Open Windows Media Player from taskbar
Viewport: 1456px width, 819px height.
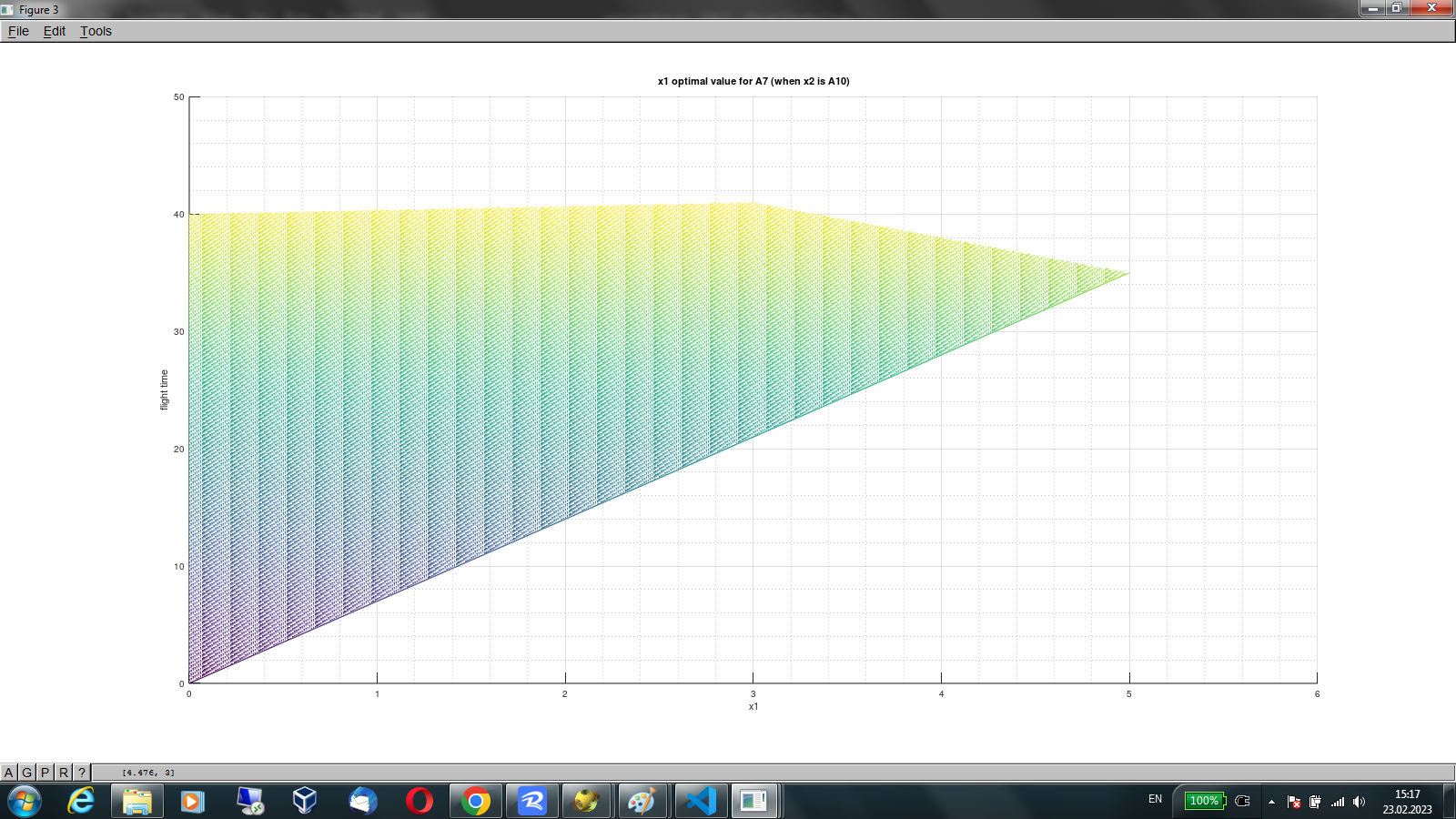coord(192,802)
